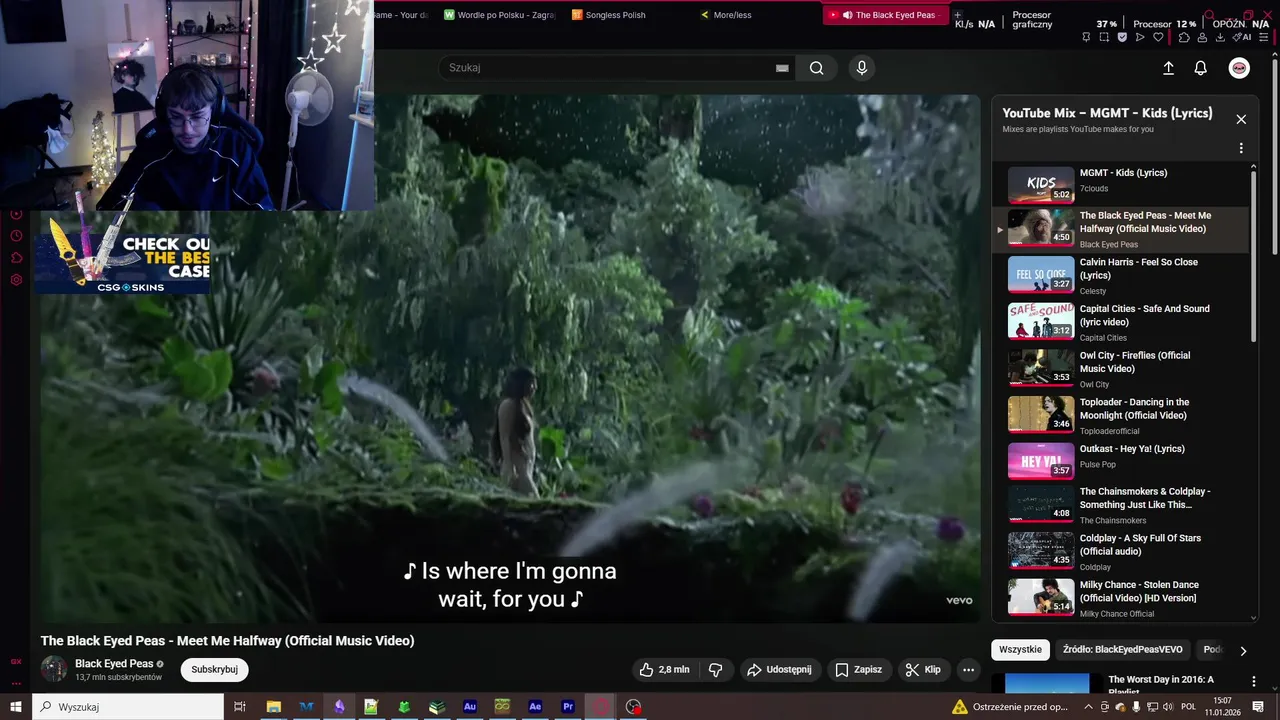Select Źródło: BlackEyedPeasVEVO chip

[1122, 650]
